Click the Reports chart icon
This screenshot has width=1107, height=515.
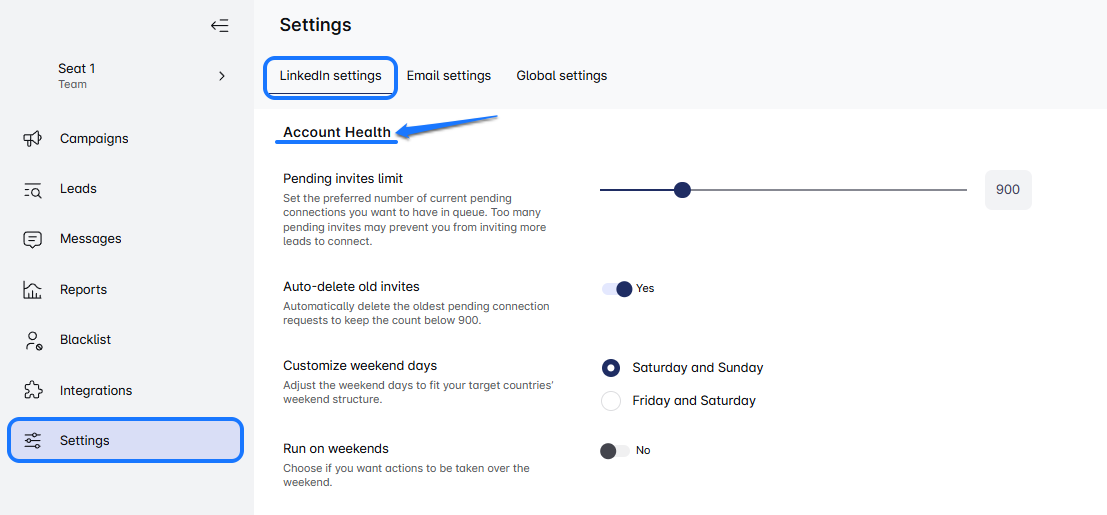click(32, 290)
